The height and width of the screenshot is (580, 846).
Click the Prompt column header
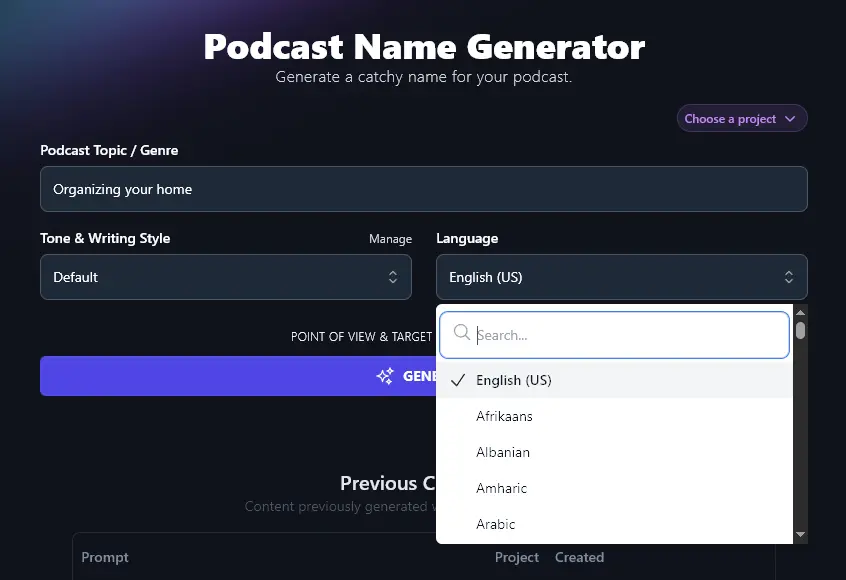[105, 557]
